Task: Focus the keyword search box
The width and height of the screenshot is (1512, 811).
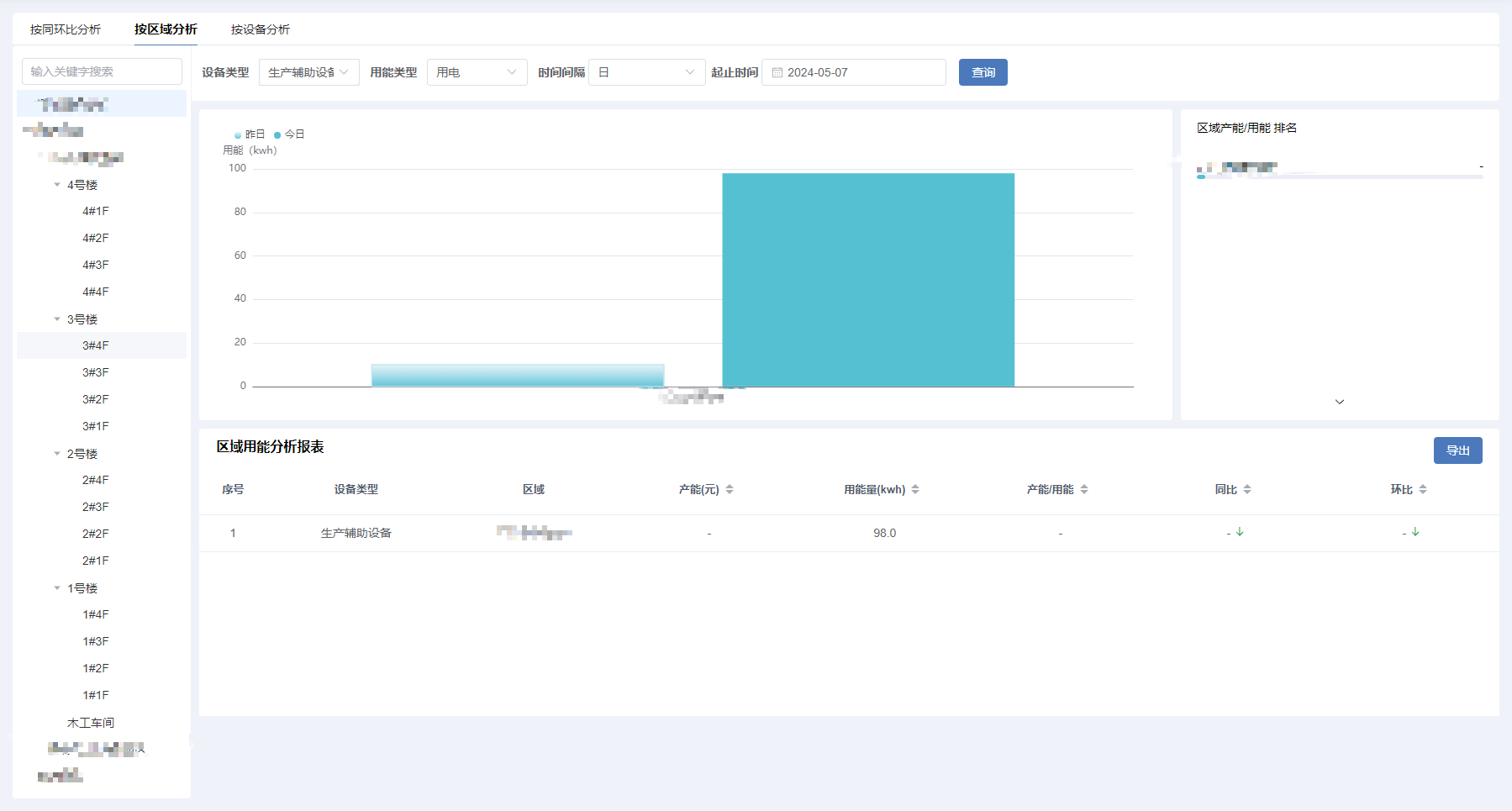Action: (x=102, y=71)
